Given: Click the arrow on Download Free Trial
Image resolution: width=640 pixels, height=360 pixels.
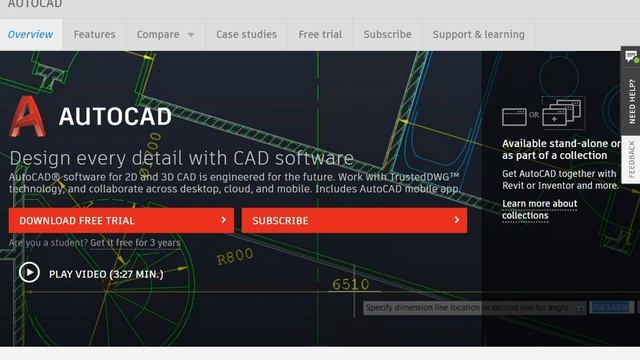Looking at the screenshot, I should click(x=223, y=220).
